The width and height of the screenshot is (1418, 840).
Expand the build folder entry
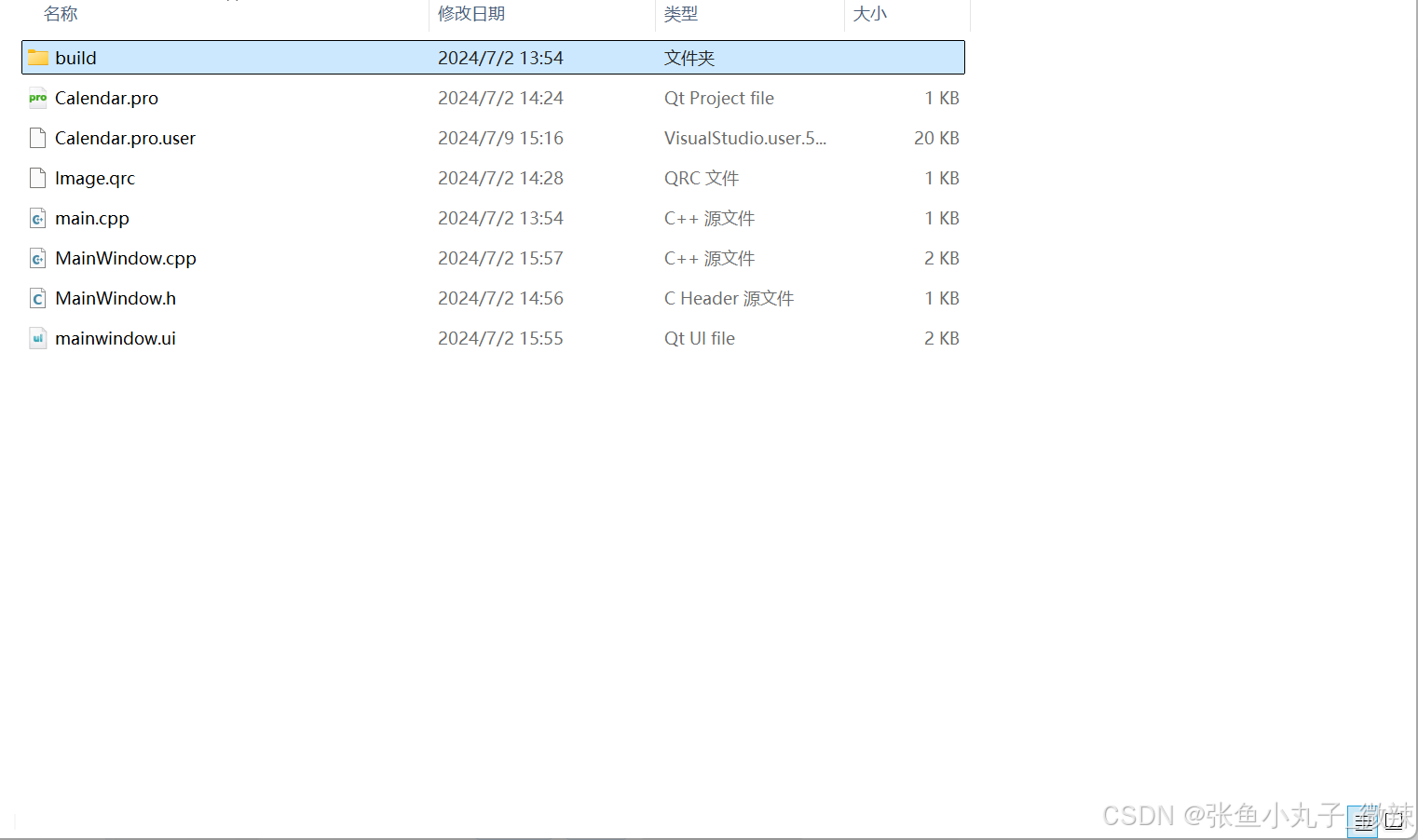[75, 57]
